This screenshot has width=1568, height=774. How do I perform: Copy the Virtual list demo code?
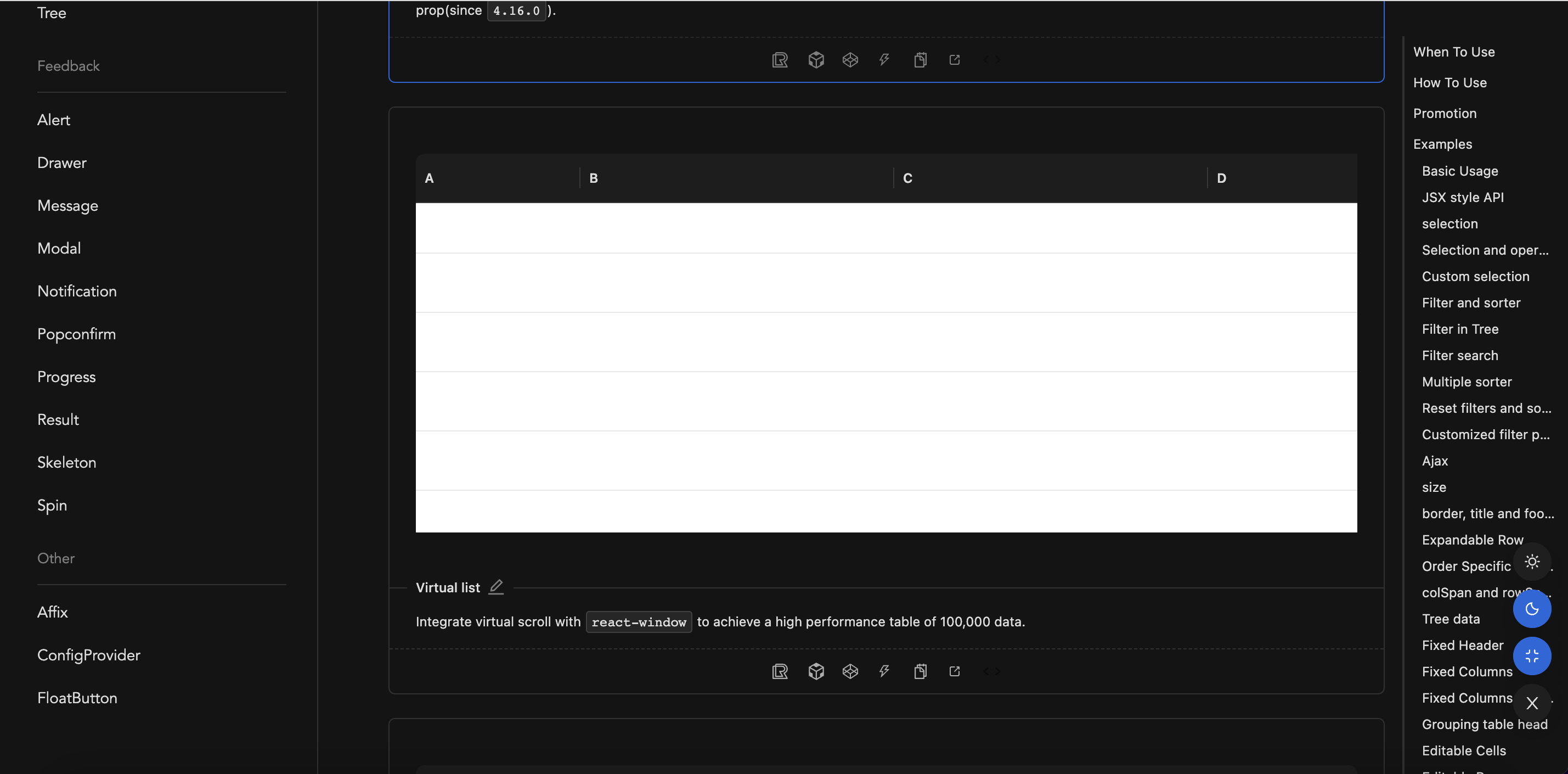[921, 671]
